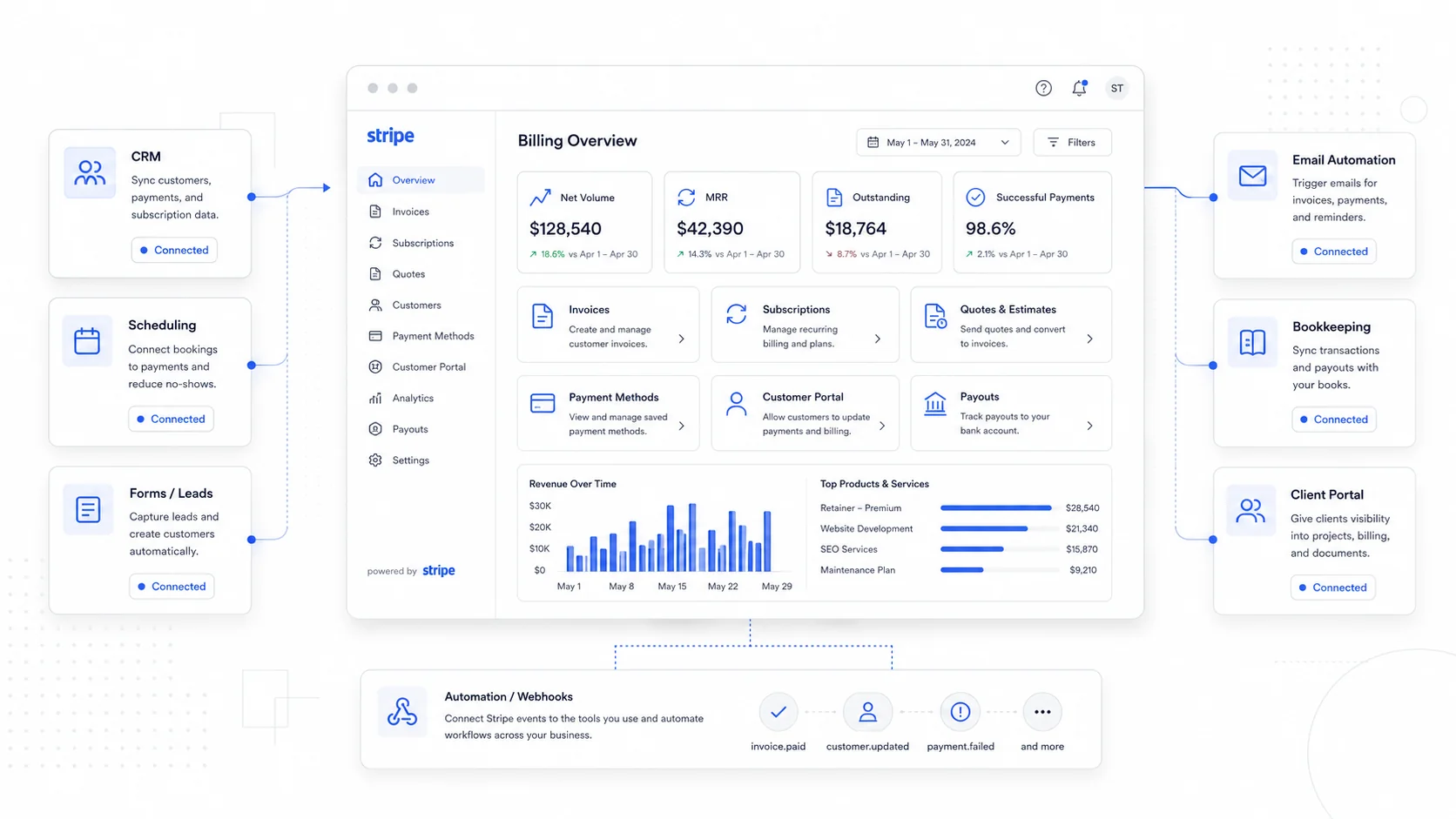Click the home icon beside Overview
The height and width of the screenshot is (819, 1456).
coord(375,180)
